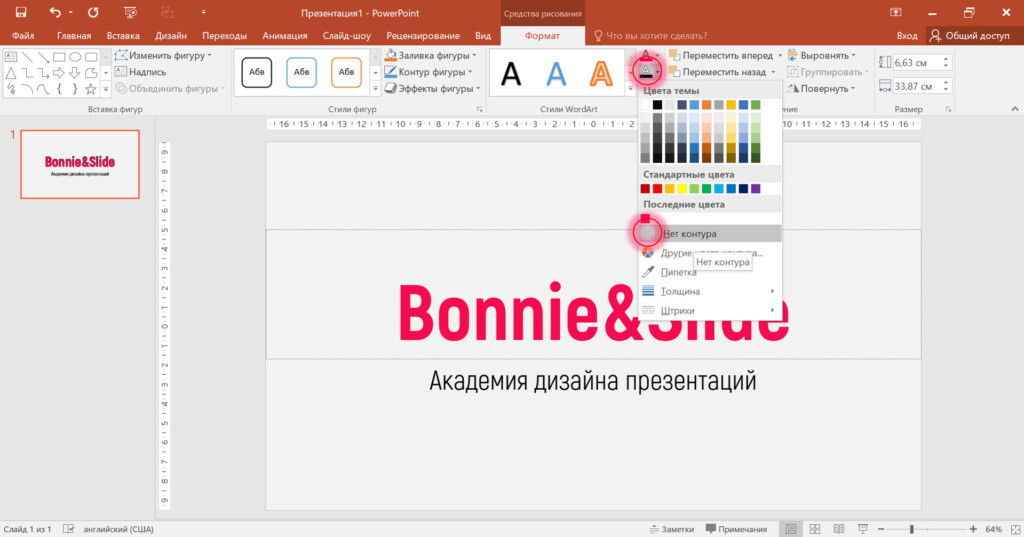Choose the black theme color swatch
This screenshot has width=1024, height=537.
pos(658,105)
